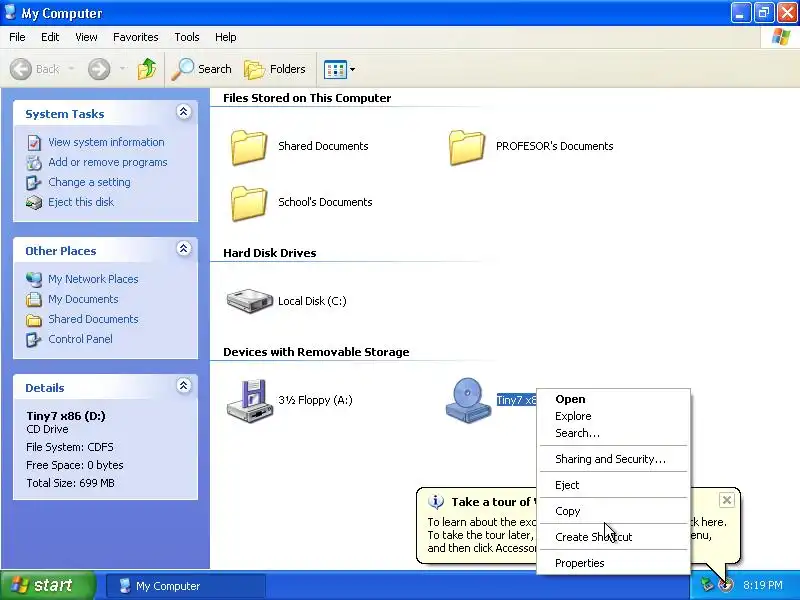Screen dimensions: 800x600
Task: Open the Help menu
Action: pos(226,37)
